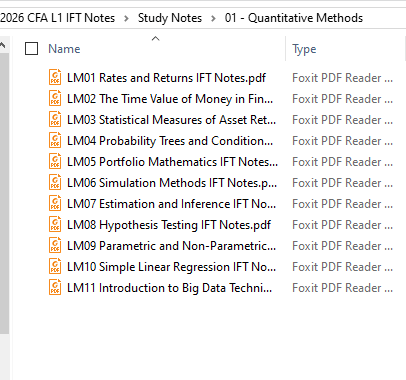Go to the Study Notes breadcrumb folder
This screenshot has height=380, width=406.
170,18
